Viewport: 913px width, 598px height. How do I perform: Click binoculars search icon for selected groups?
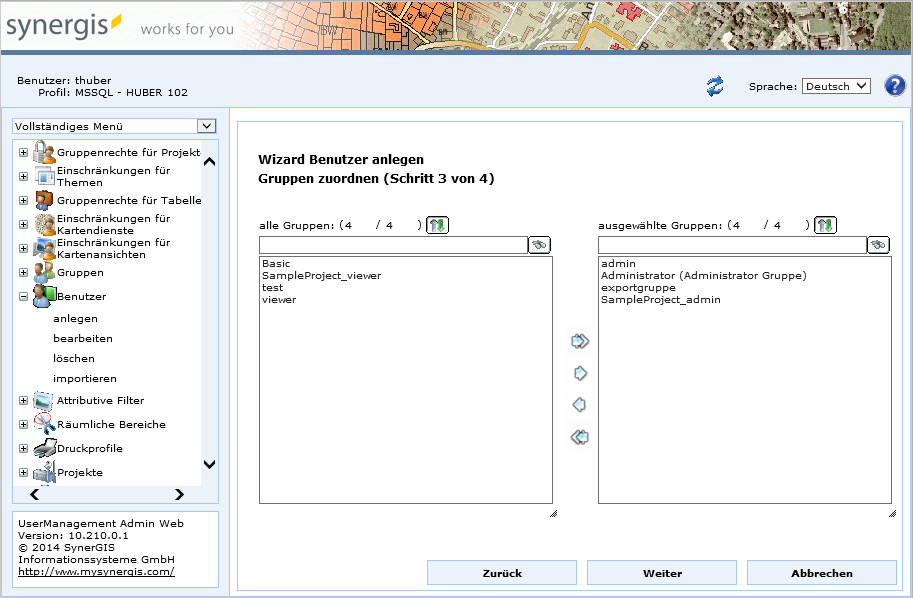(879, 245)
